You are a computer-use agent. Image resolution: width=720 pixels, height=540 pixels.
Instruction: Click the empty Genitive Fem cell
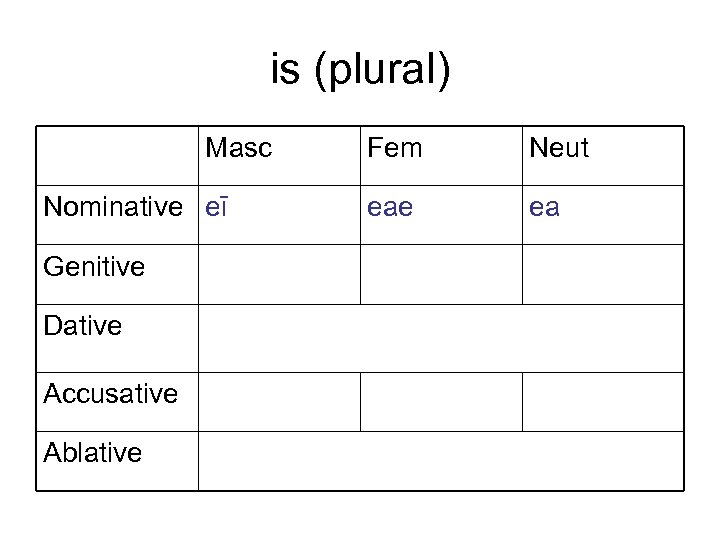click(441, 274)
